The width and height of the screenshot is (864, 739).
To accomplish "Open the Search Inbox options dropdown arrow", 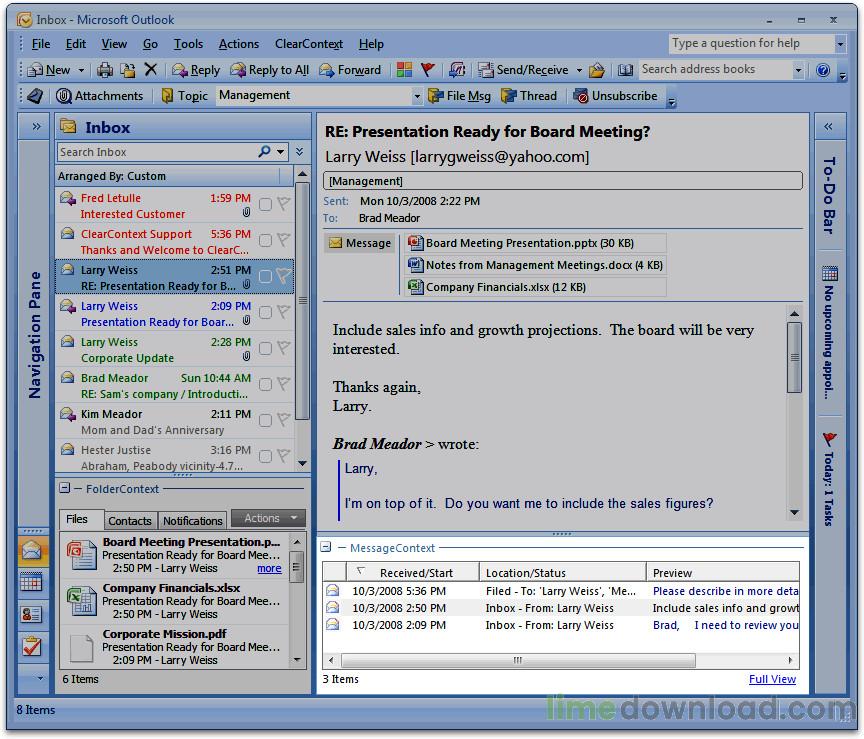I will (280, 152).
